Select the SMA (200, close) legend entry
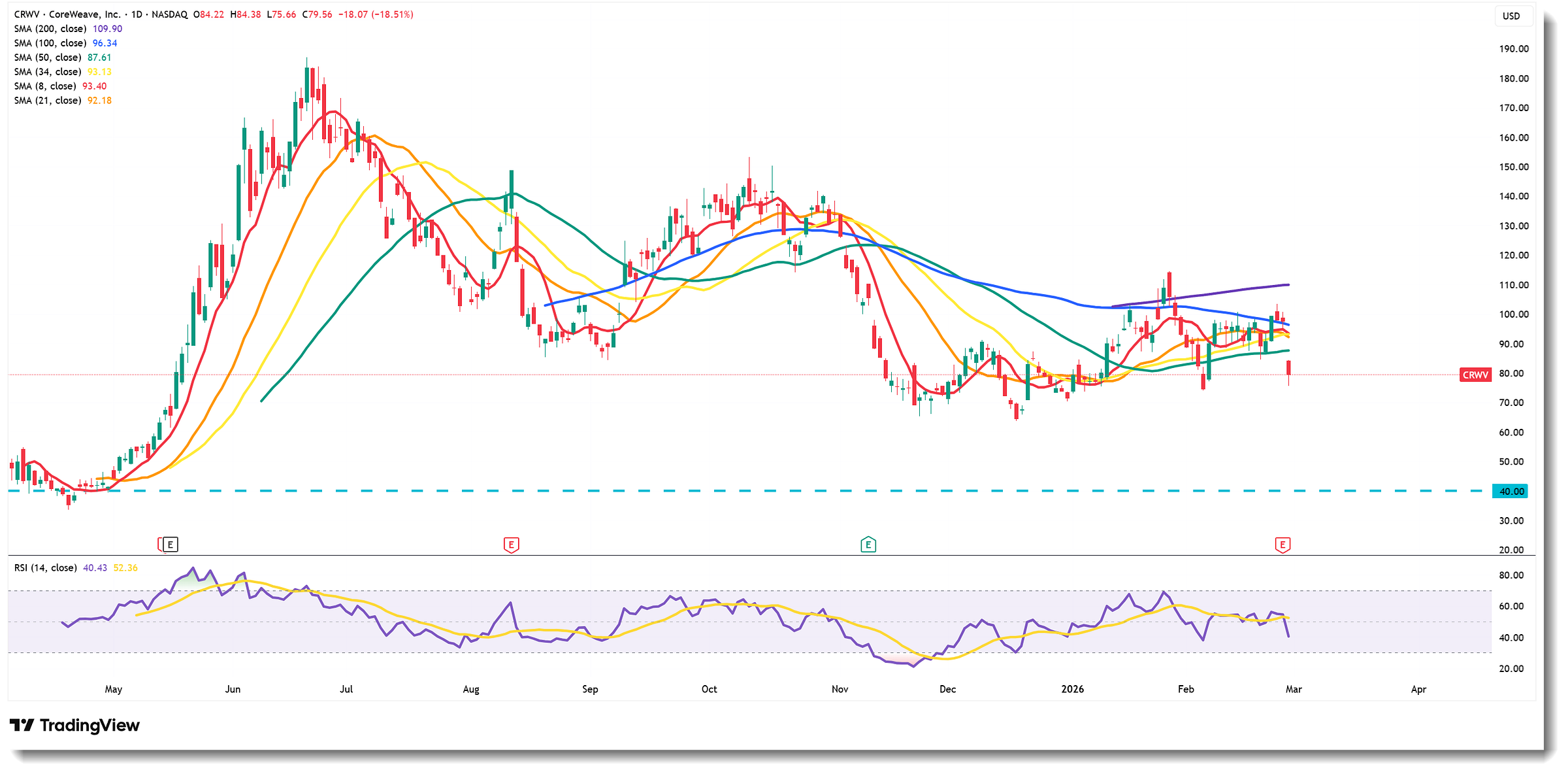This screenshot has width=1568, height=774. coord(50,29)
